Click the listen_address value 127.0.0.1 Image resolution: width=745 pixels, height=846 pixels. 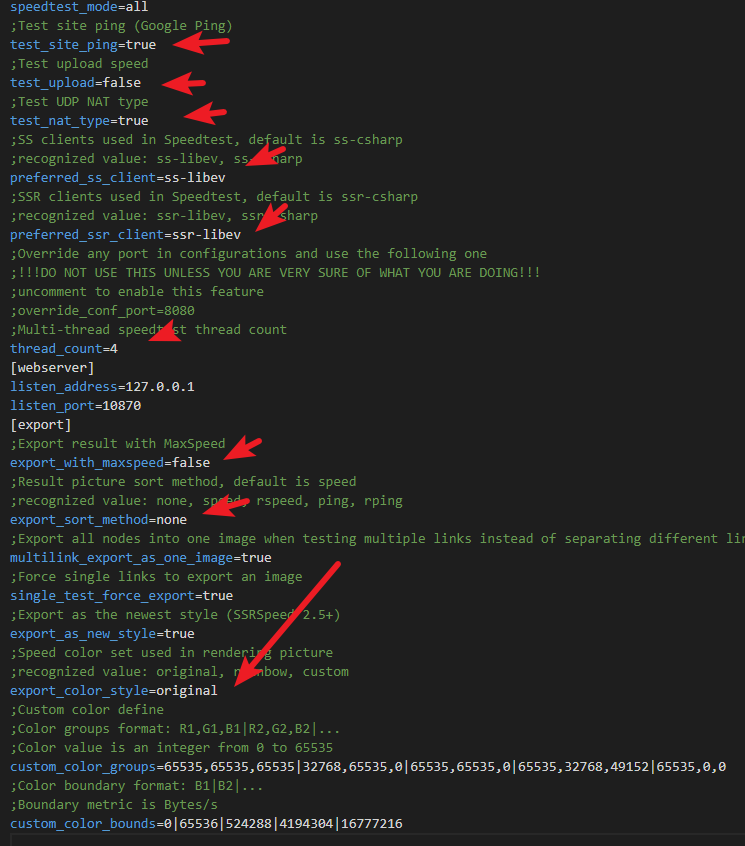pos(156,387)
